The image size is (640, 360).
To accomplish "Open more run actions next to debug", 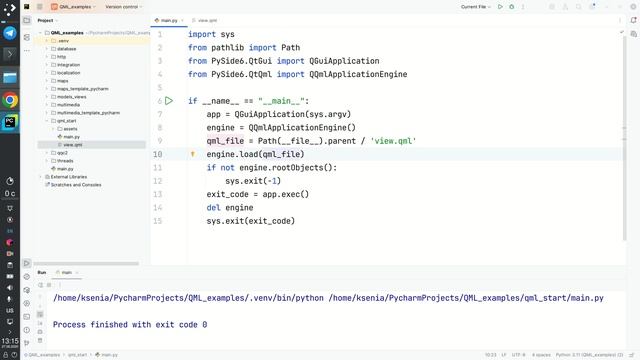I will click(523, 7).
